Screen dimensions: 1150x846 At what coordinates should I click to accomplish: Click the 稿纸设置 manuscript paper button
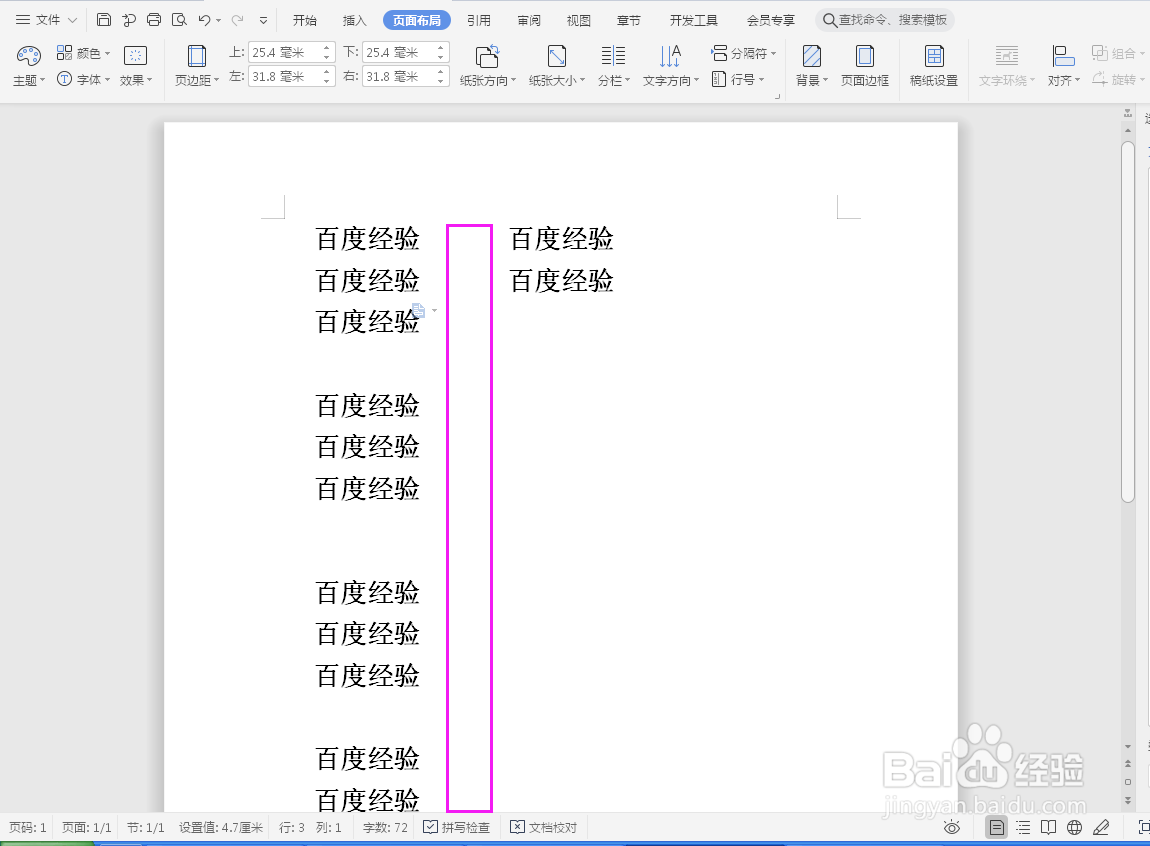coord(934,65)
